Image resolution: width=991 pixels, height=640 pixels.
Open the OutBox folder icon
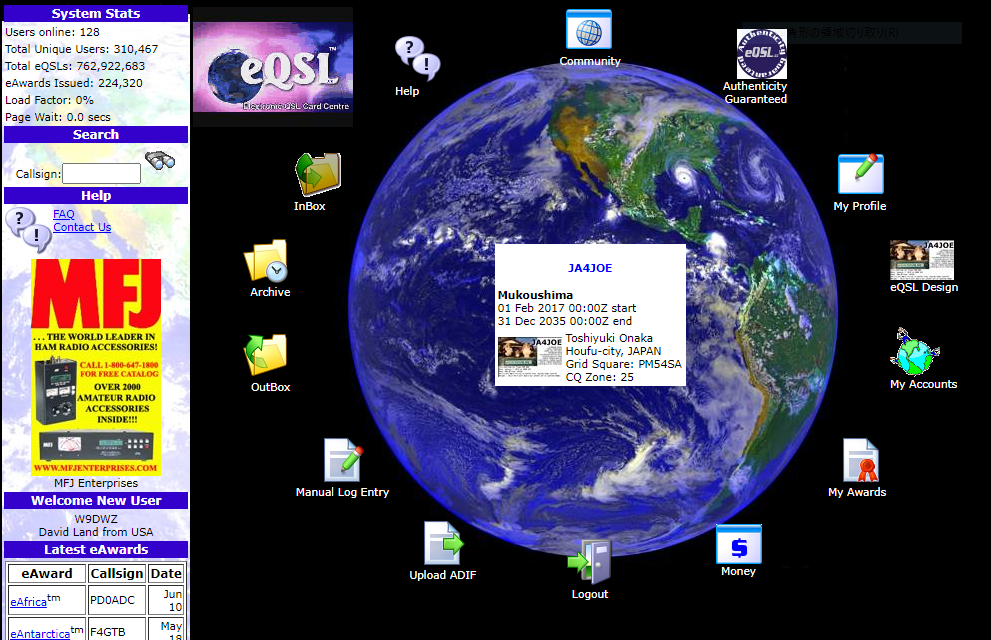click(266, 354)
